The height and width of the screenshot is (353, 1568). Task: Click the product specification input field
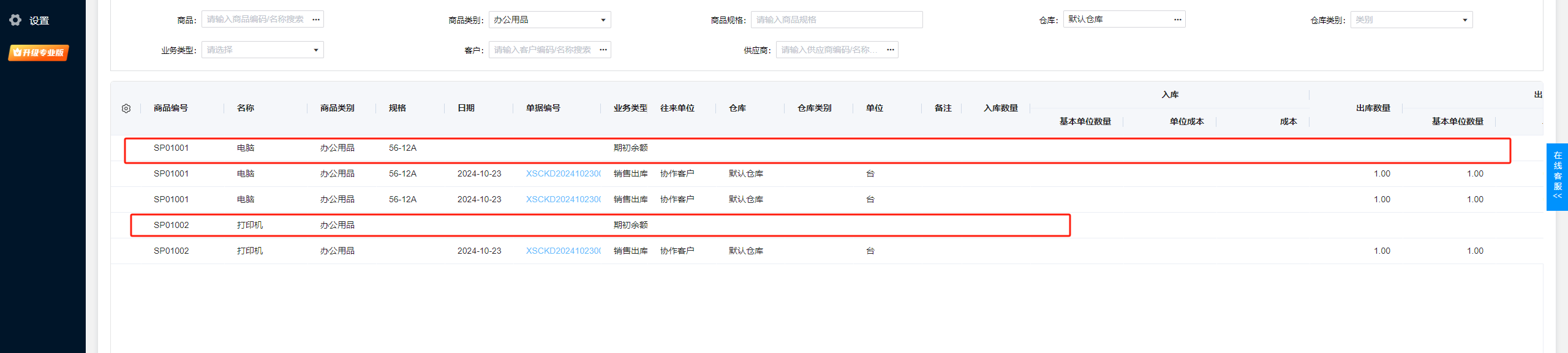click(836, 20)
